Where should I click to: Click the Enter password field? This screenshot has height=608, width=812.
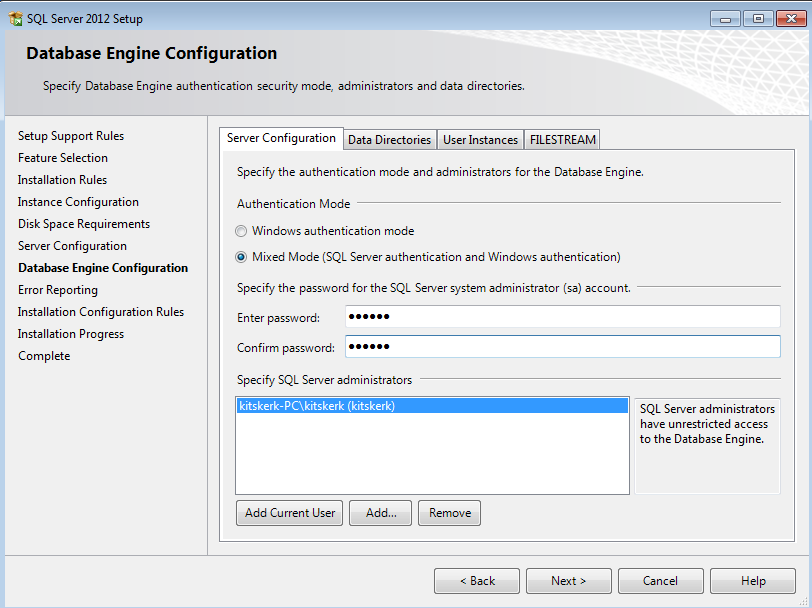[x=562, y=317]
